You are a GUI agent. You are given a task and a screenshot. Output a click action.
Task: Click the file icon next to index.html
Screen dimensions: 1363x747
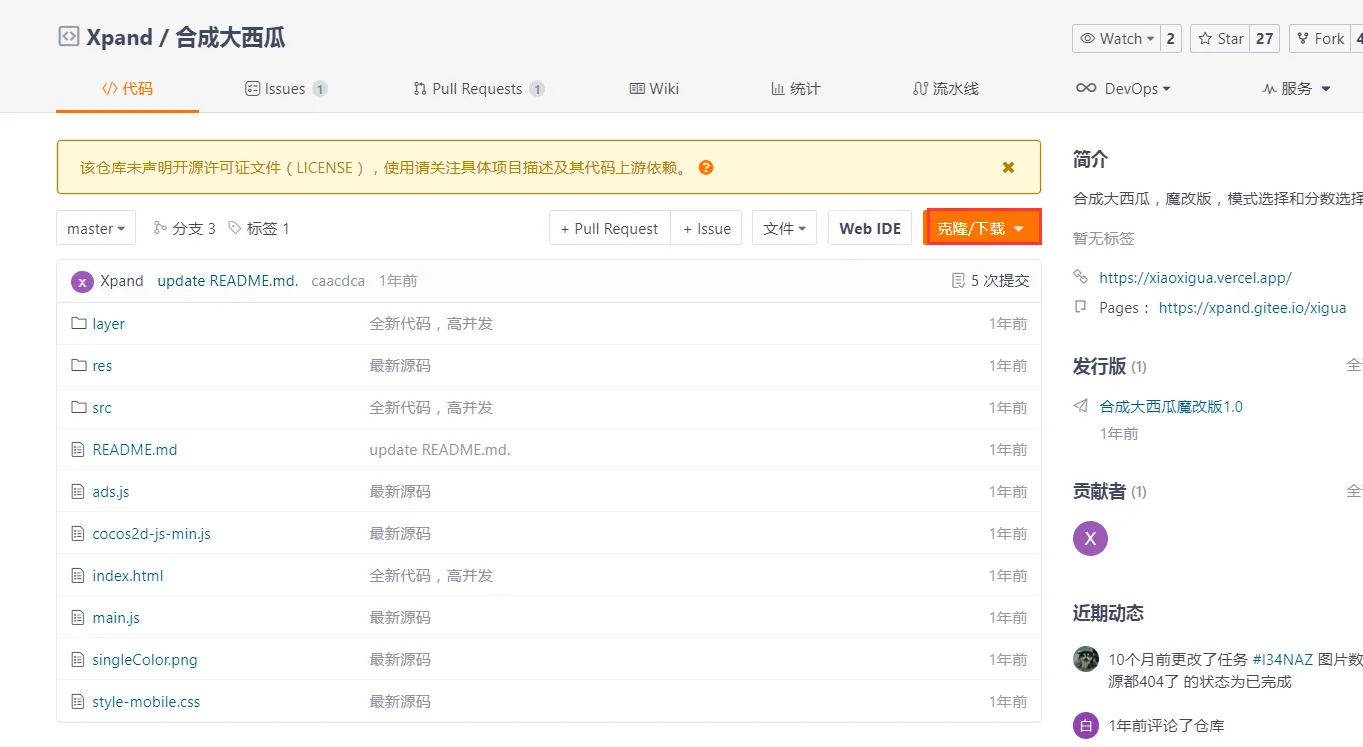[79, 576]
